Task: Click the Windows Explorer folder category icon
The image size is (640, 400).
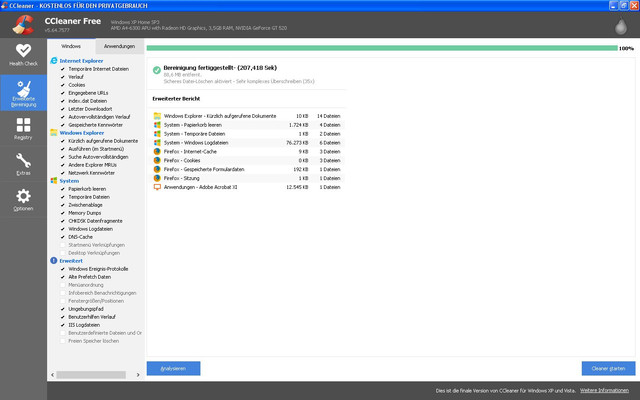Action: 54,133
